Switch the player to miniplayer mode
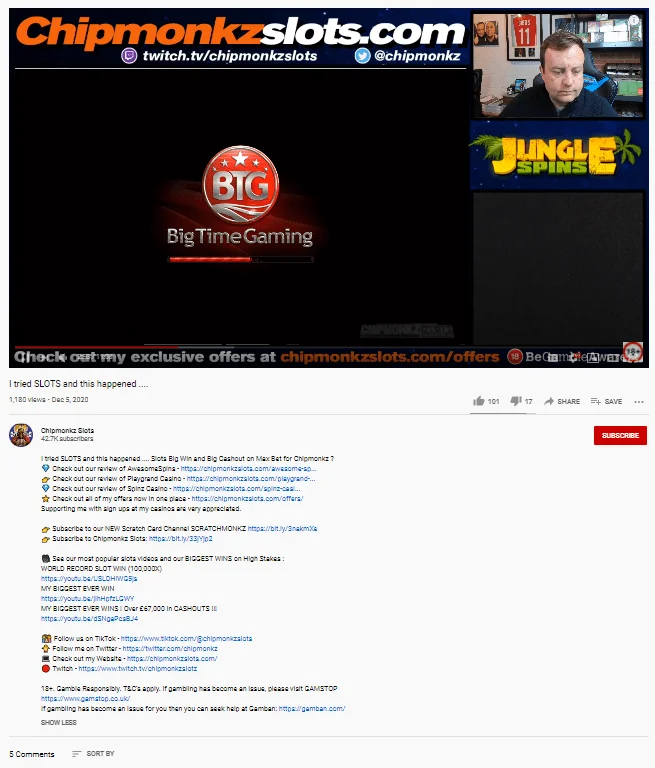 pos(593,358)
